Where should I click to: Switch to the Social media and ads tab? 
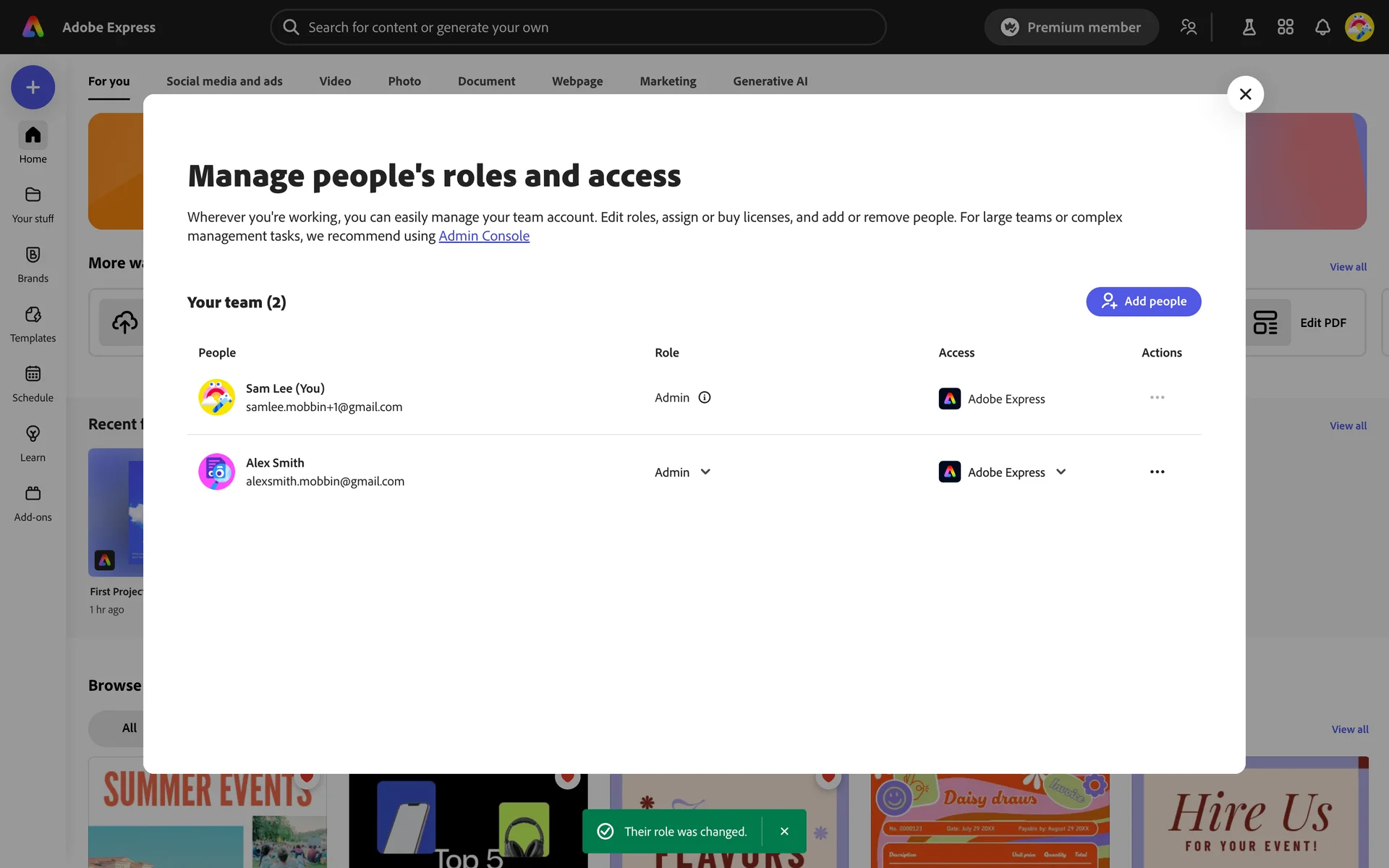224,82
